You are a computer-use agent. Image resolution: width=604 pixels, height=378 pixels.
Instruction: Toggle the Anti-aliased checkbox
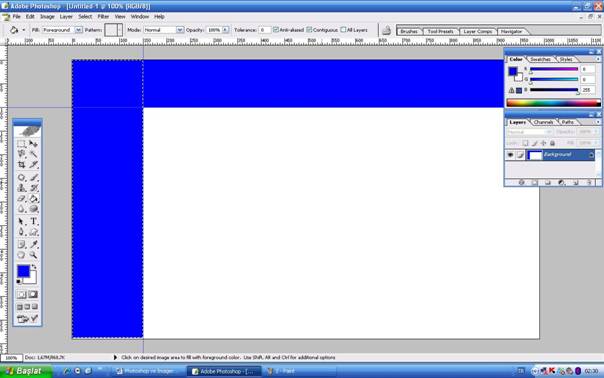click(x=276, y=30)
